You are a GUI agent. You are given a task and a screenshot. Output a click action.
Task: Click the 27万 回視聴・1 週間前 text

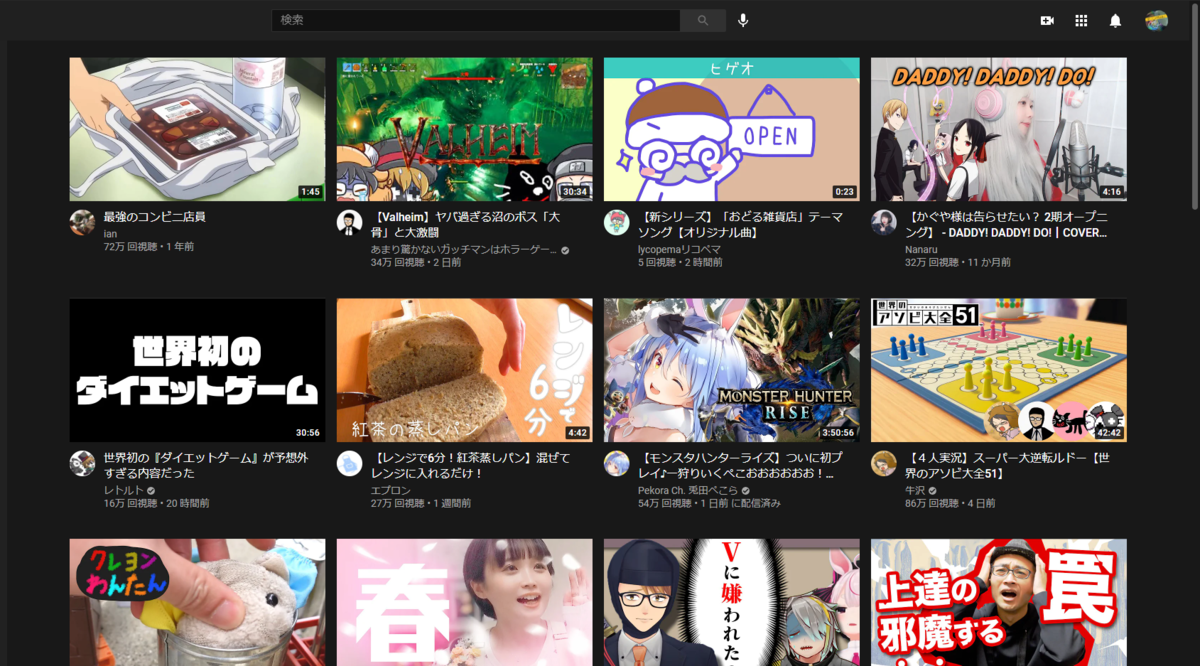coord(421,503)
